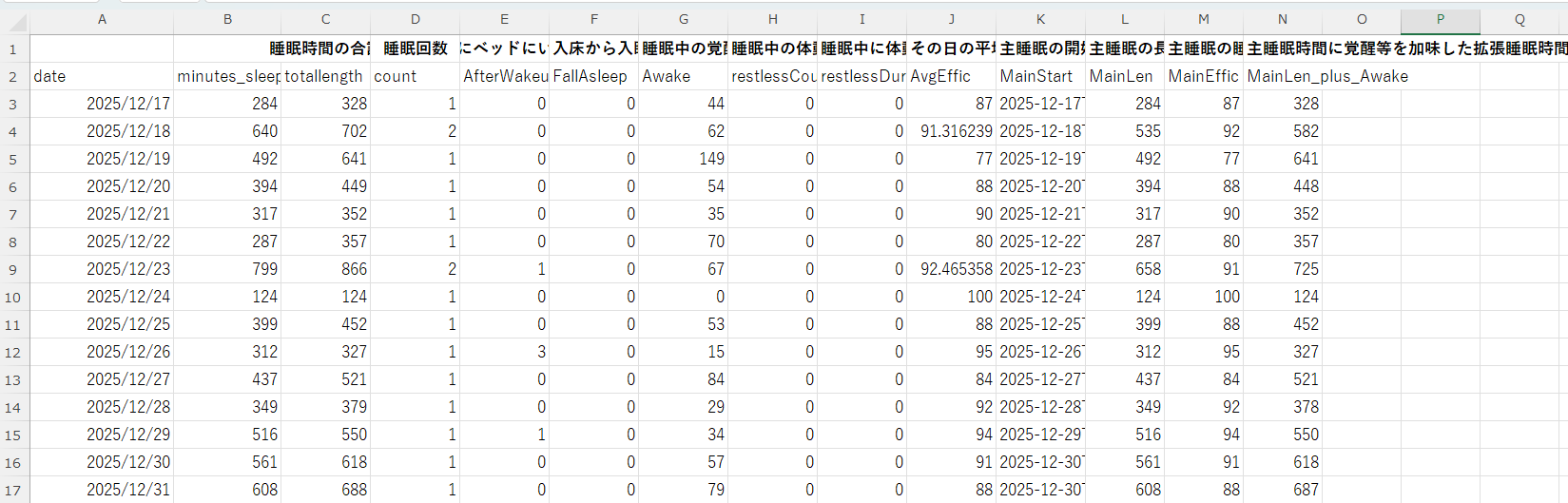Click the 2025/12/23 date cell
This screenshot has height=503, width=1568.
102,269
